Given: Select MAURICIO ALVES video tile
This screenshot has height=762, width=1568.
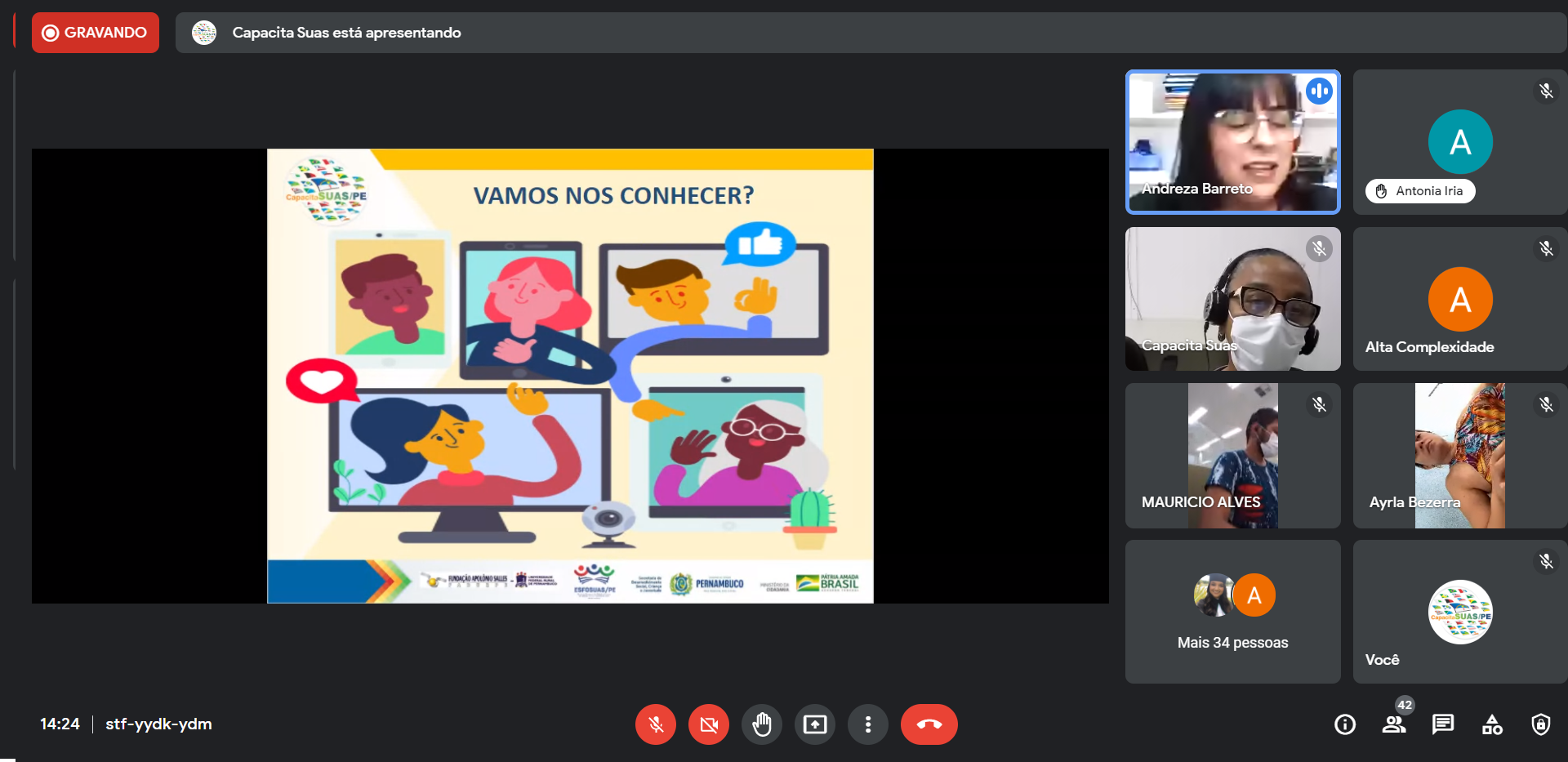Looking at the screenshot, I should tap(1232, 456).
